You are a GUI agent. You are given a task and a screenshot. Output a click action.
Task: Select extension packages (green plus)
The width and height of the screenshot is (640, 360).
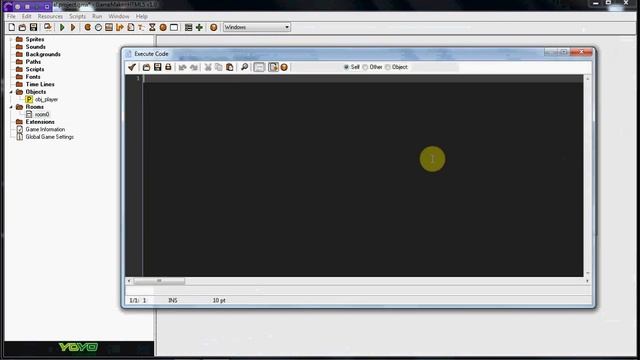[x=199, y=27]
